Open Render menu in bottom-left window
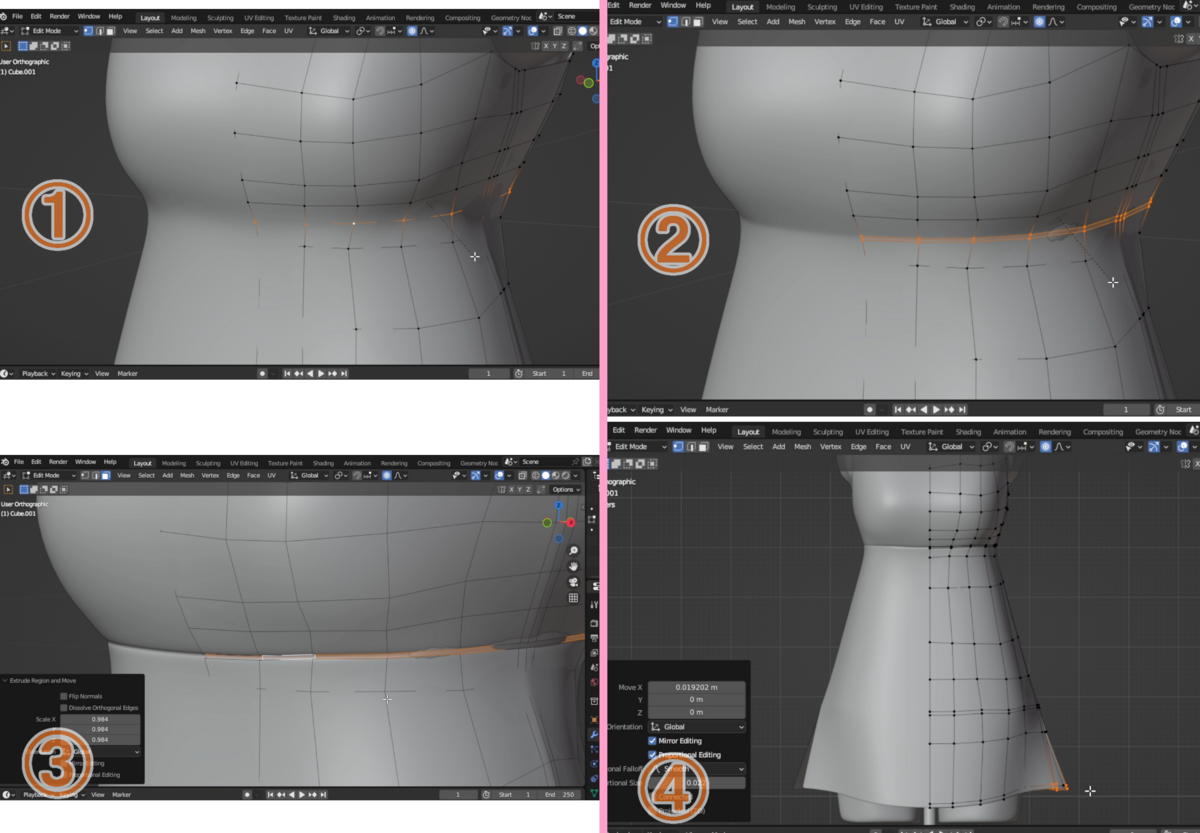The width and height of the screenshot is (1200, 833). pos(58,462)
